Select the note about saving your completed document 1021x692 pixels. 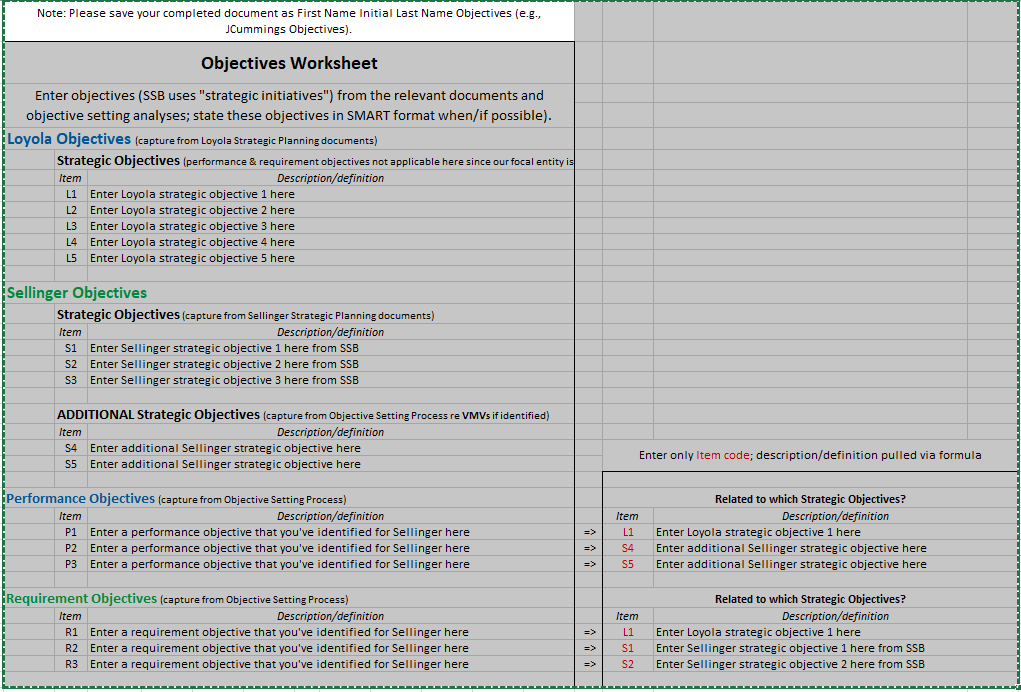pos(289,21)
